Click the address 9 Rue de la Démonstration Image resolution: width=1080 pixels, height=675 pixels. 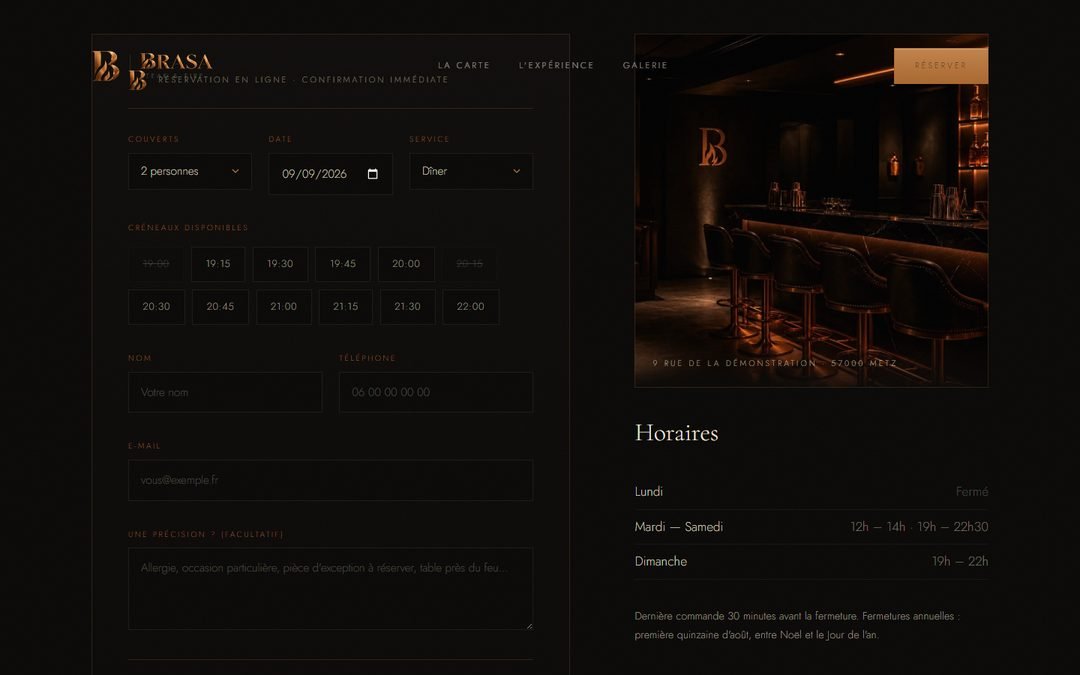tap(775, 364)
